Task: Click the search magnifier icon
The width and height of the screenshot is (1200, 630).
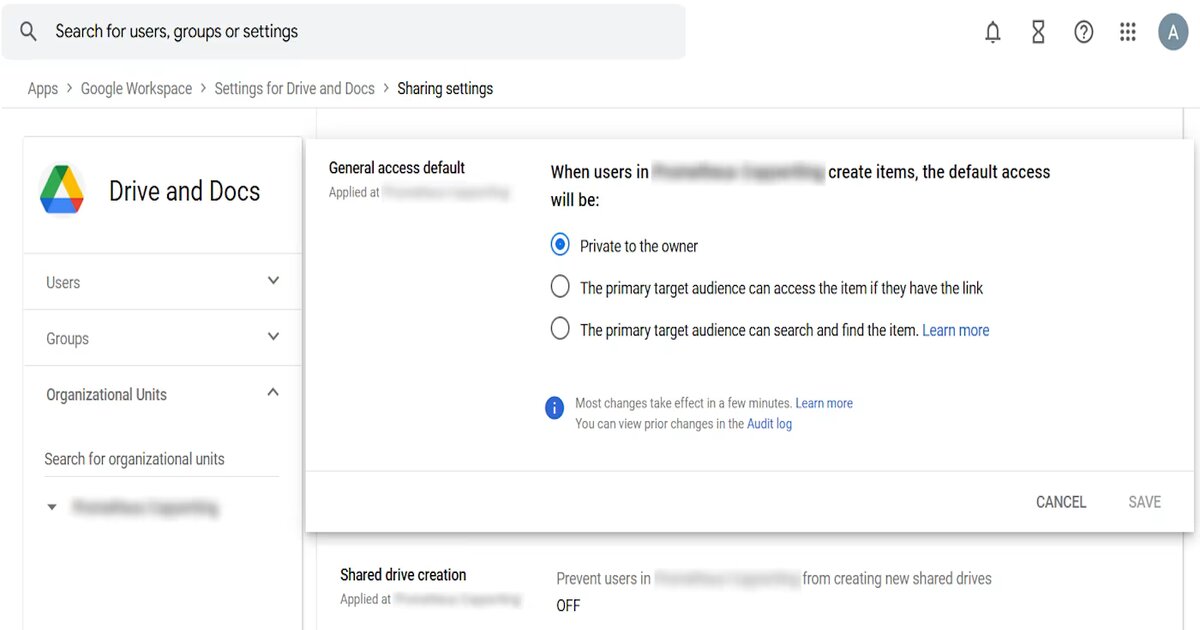Action: [x=28, y=31]
